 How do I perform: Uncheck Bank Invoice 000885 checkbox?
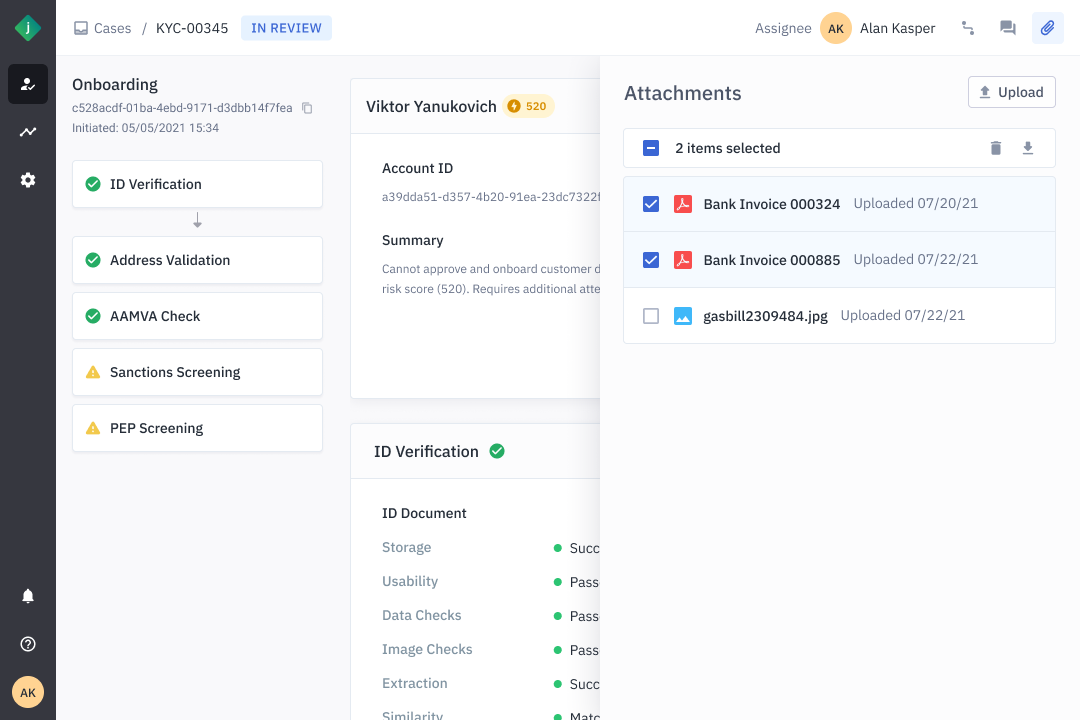651,260
